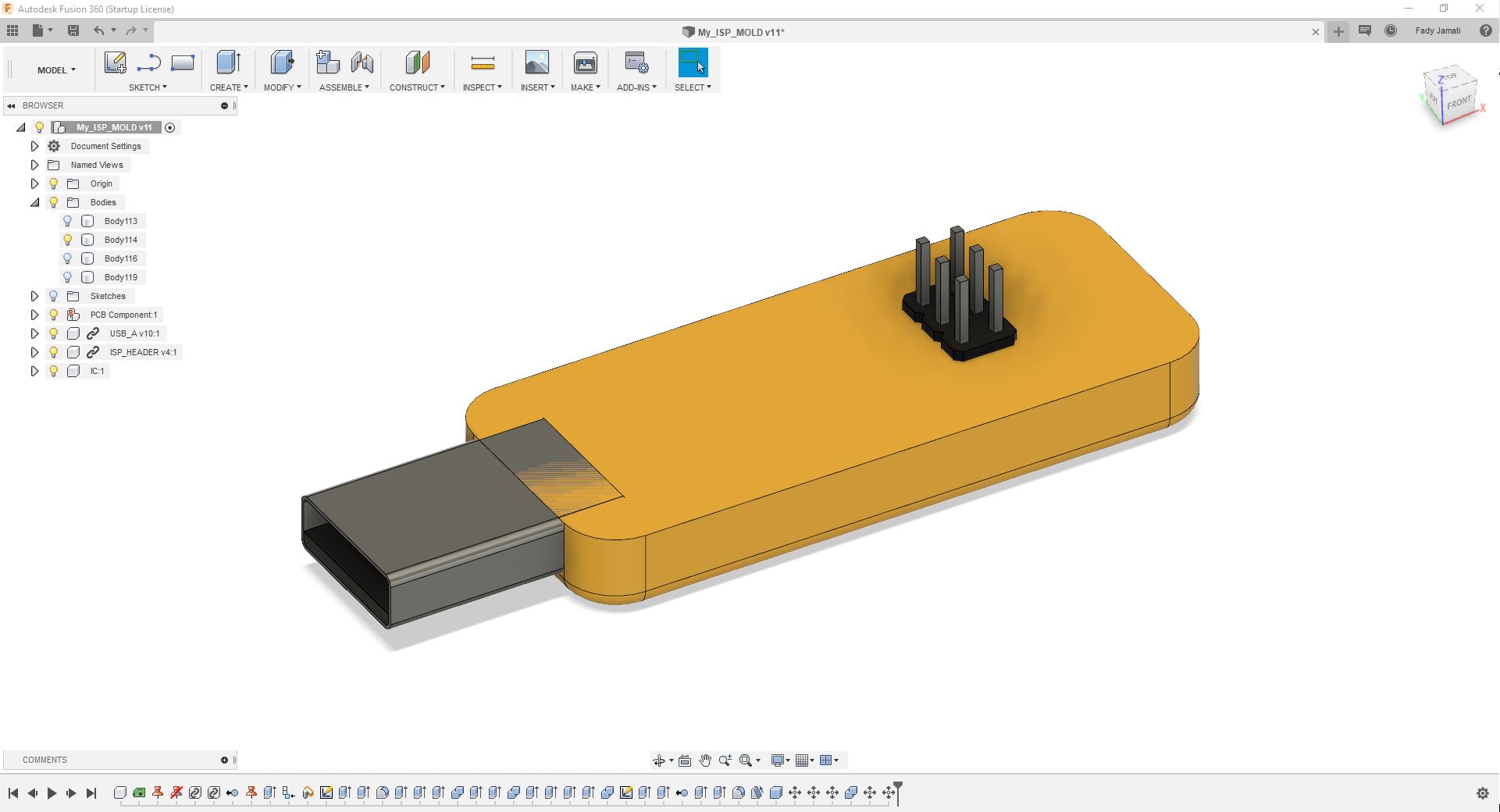
Task: Toggle visibility of Body119
Action: coord(68,277)
